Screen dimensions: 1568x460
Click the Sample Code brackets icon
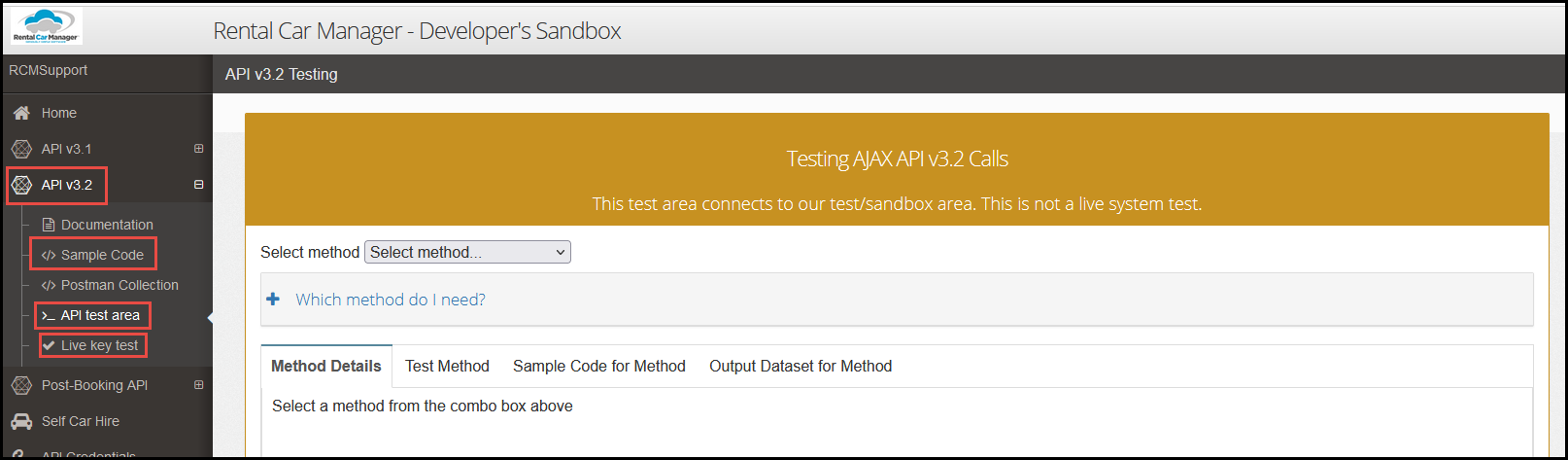tap(49, 255)
